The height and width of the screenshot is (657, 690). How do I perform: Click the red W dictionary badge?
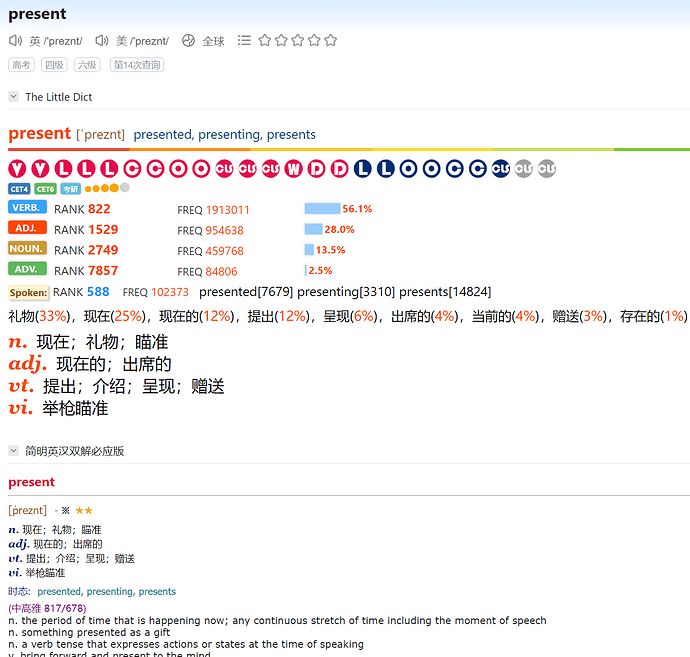click(294, 169)
